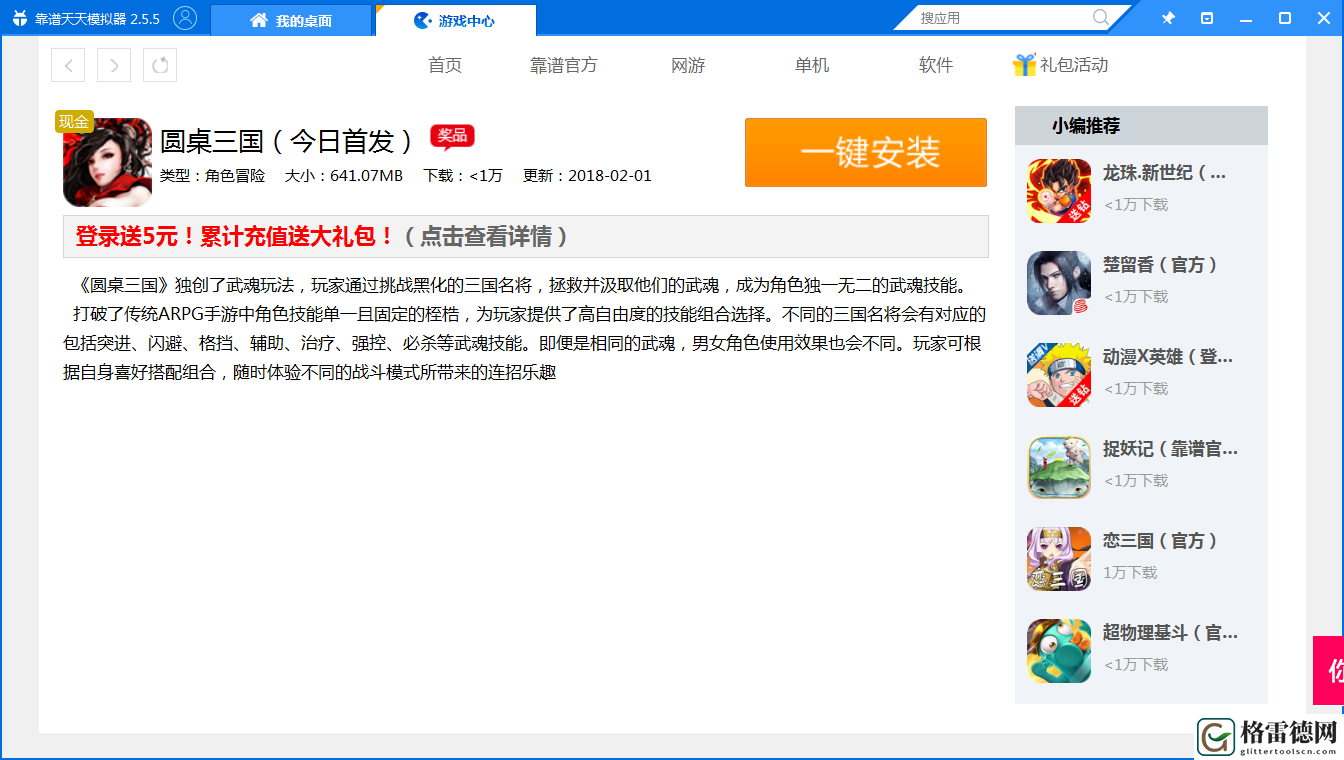The width and height of the screenshot is (1344, 760).
Task: Open the 动漫X英雄 recommendation title
Action: tap(1168, 357)
